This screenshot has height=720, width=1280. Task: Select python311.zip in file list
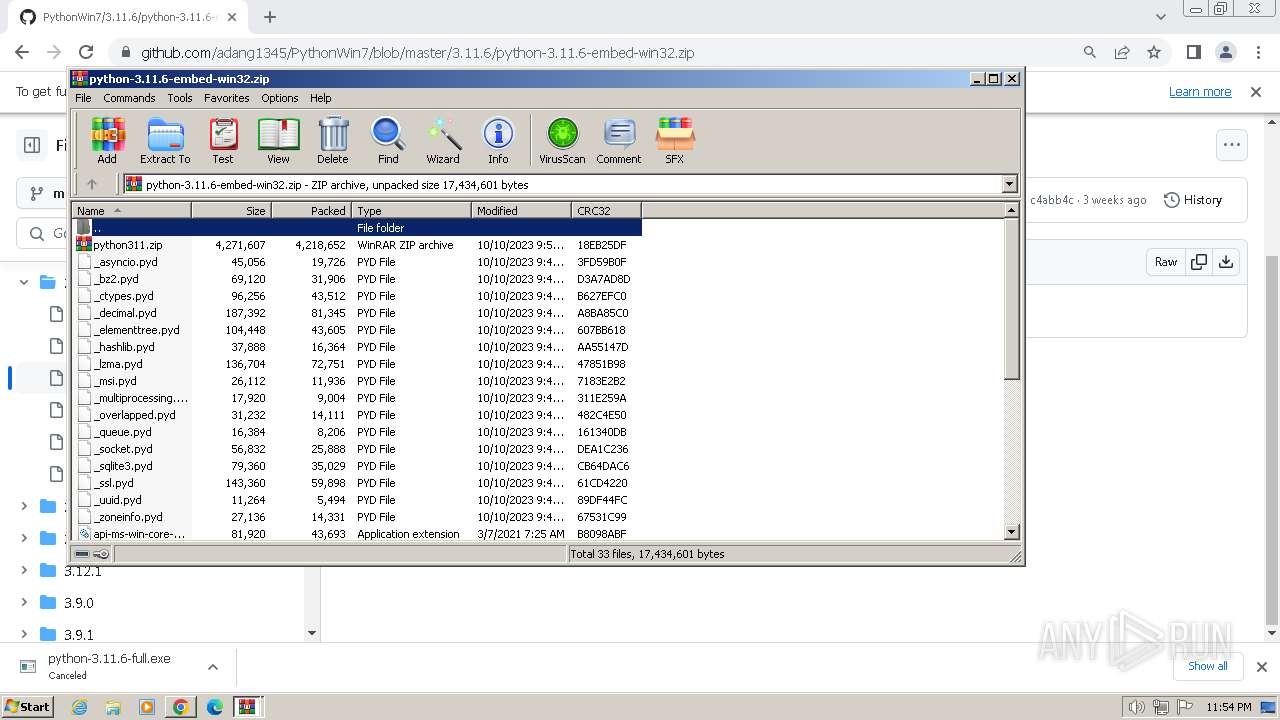click(x=357, y=245)
